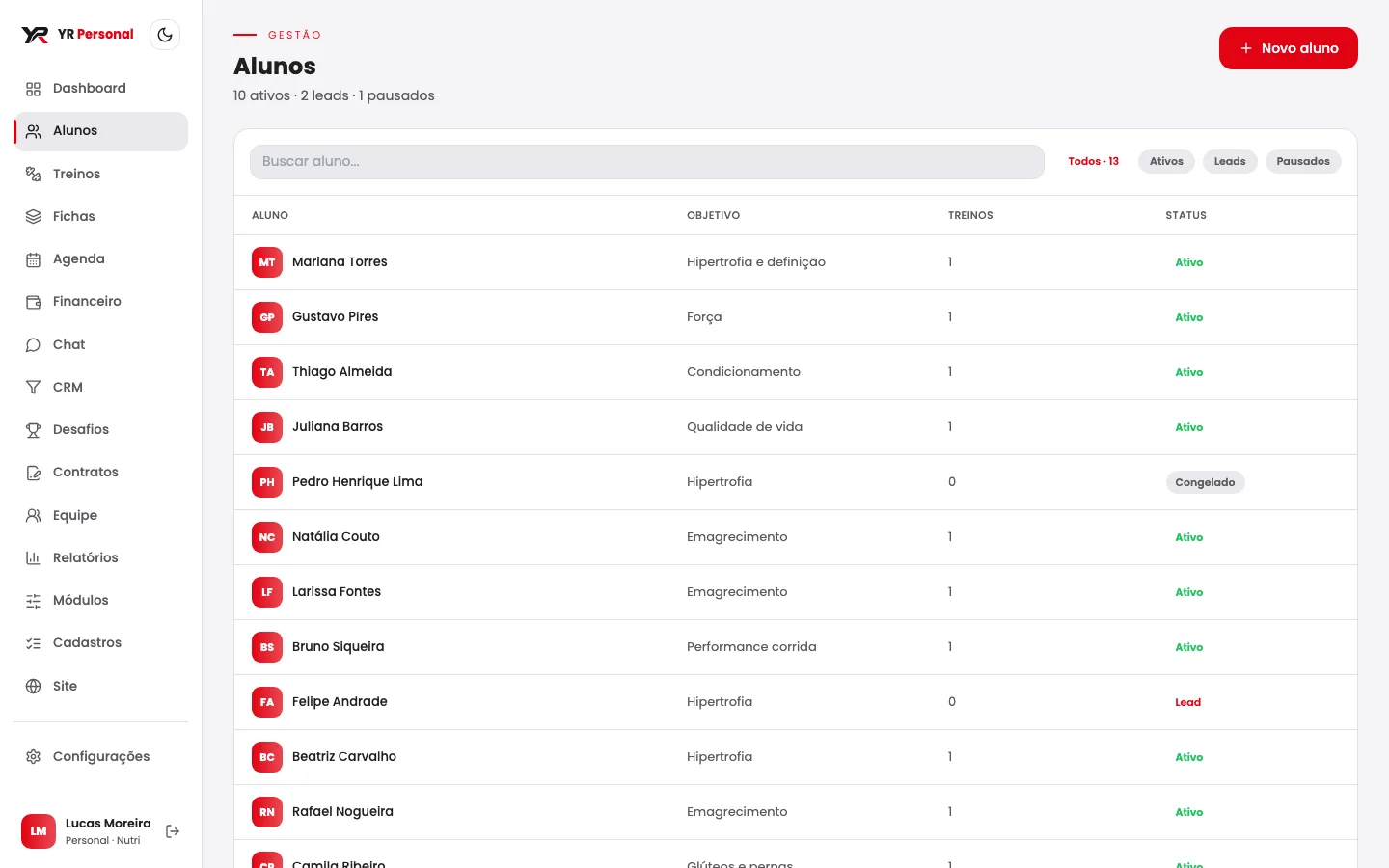The width and height of the screenshot is (1389, 868).
Task: Click the Hipertrofia e definição objective
Action: (x=756, y=262)
